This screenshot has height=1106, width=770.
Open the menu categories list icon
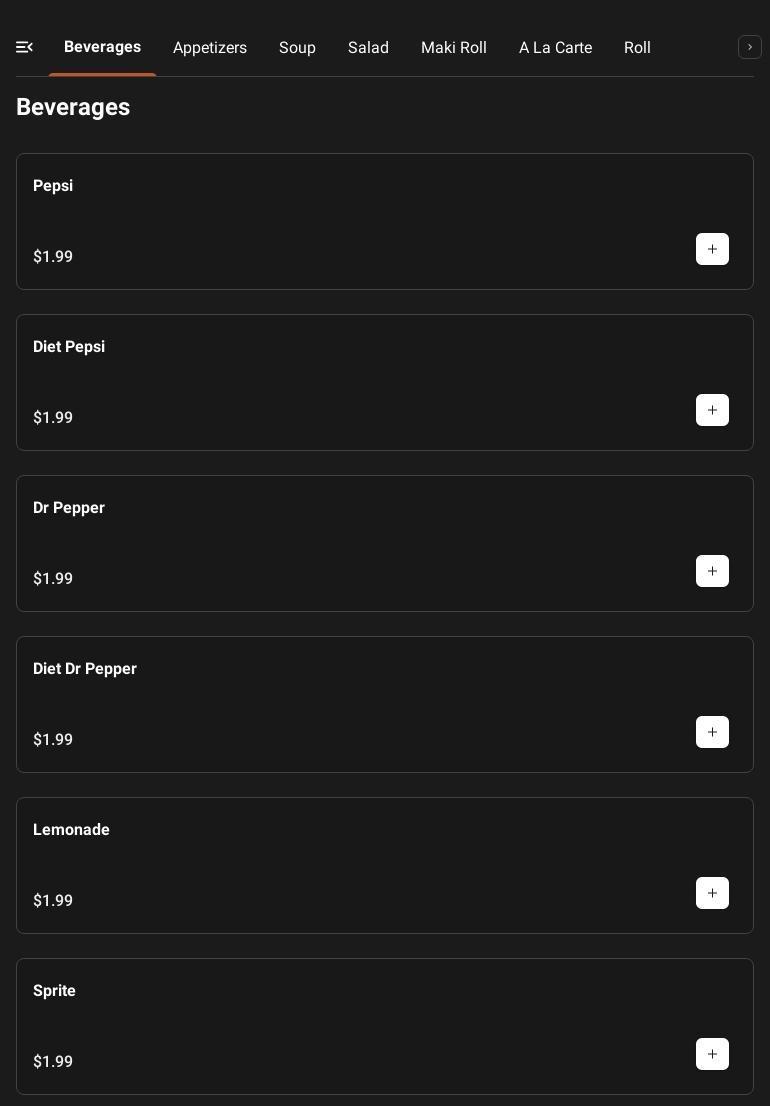[x=25, y=47]
